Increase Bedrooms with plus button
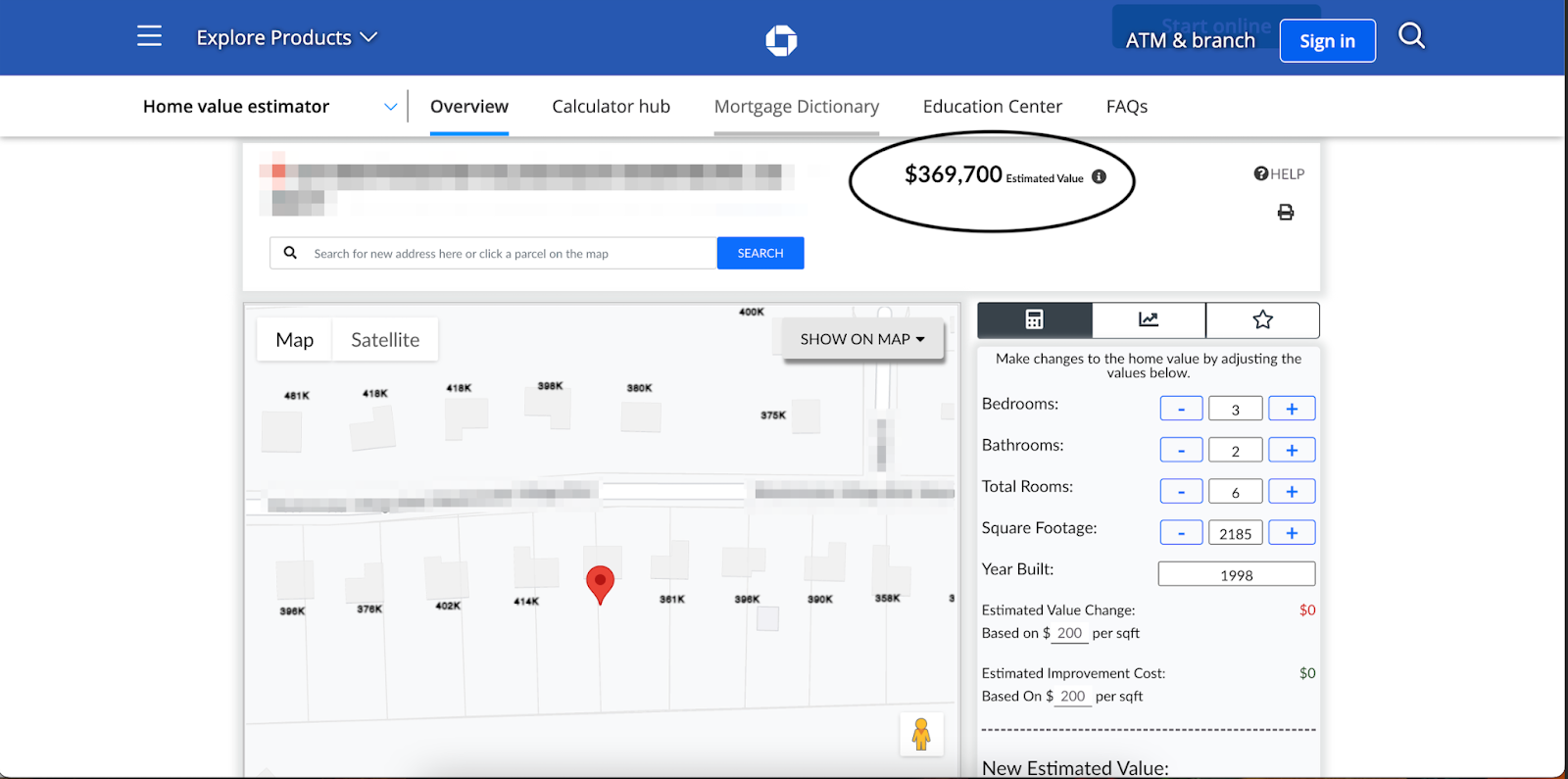The width and height of the screenshot is (1568, 779). point(1292,409)
